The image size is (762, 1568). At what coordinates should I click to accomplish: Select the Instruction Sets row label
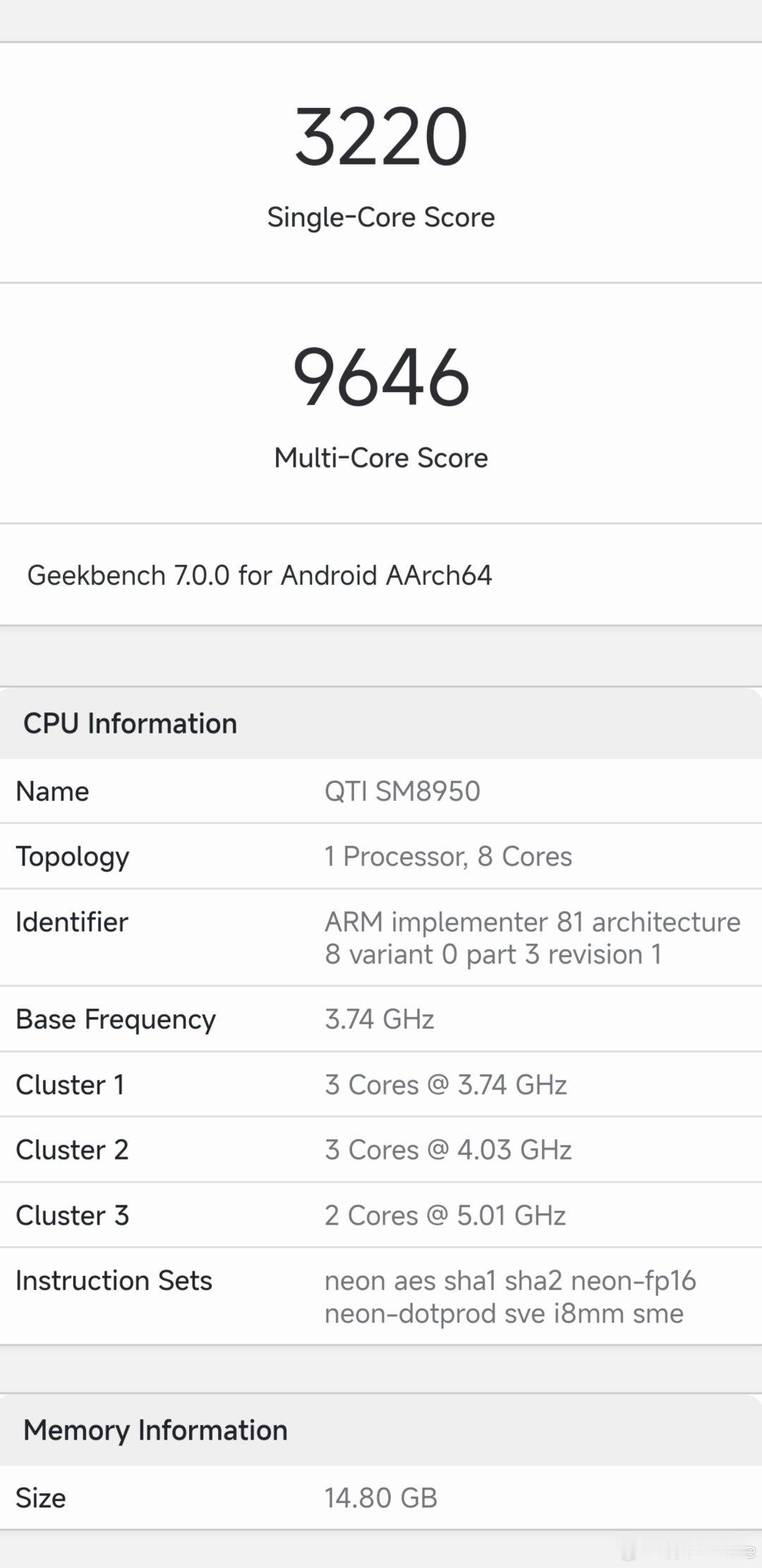pos(114,1281)
